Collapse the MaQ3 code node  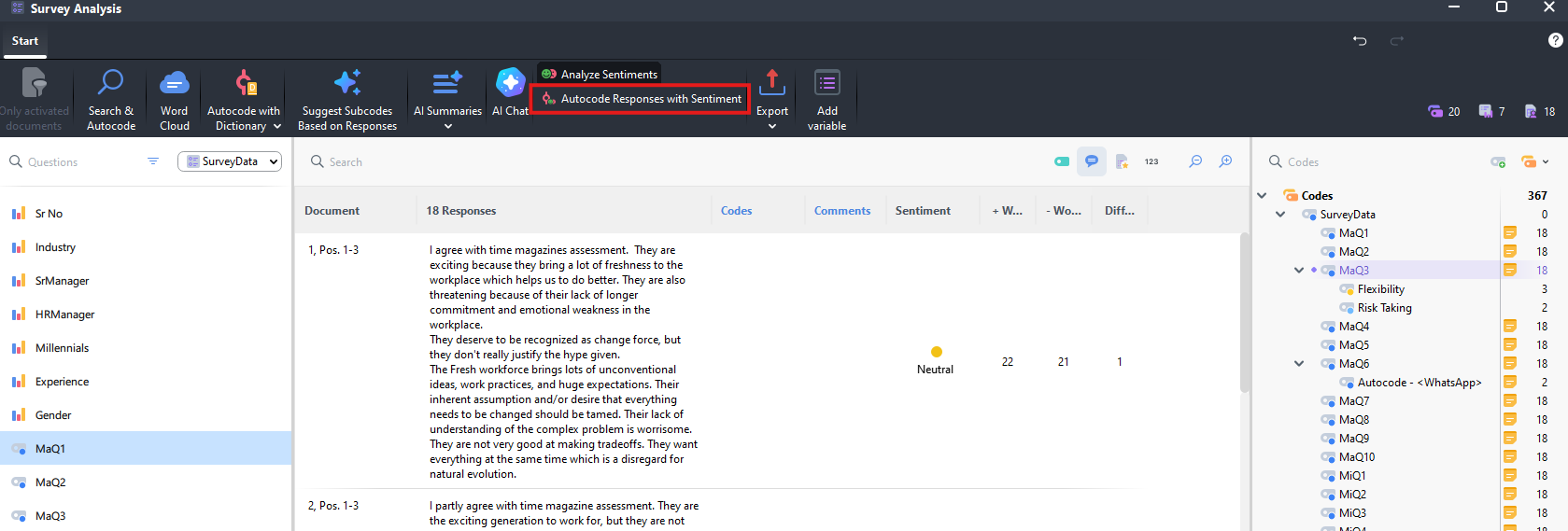1299,270
